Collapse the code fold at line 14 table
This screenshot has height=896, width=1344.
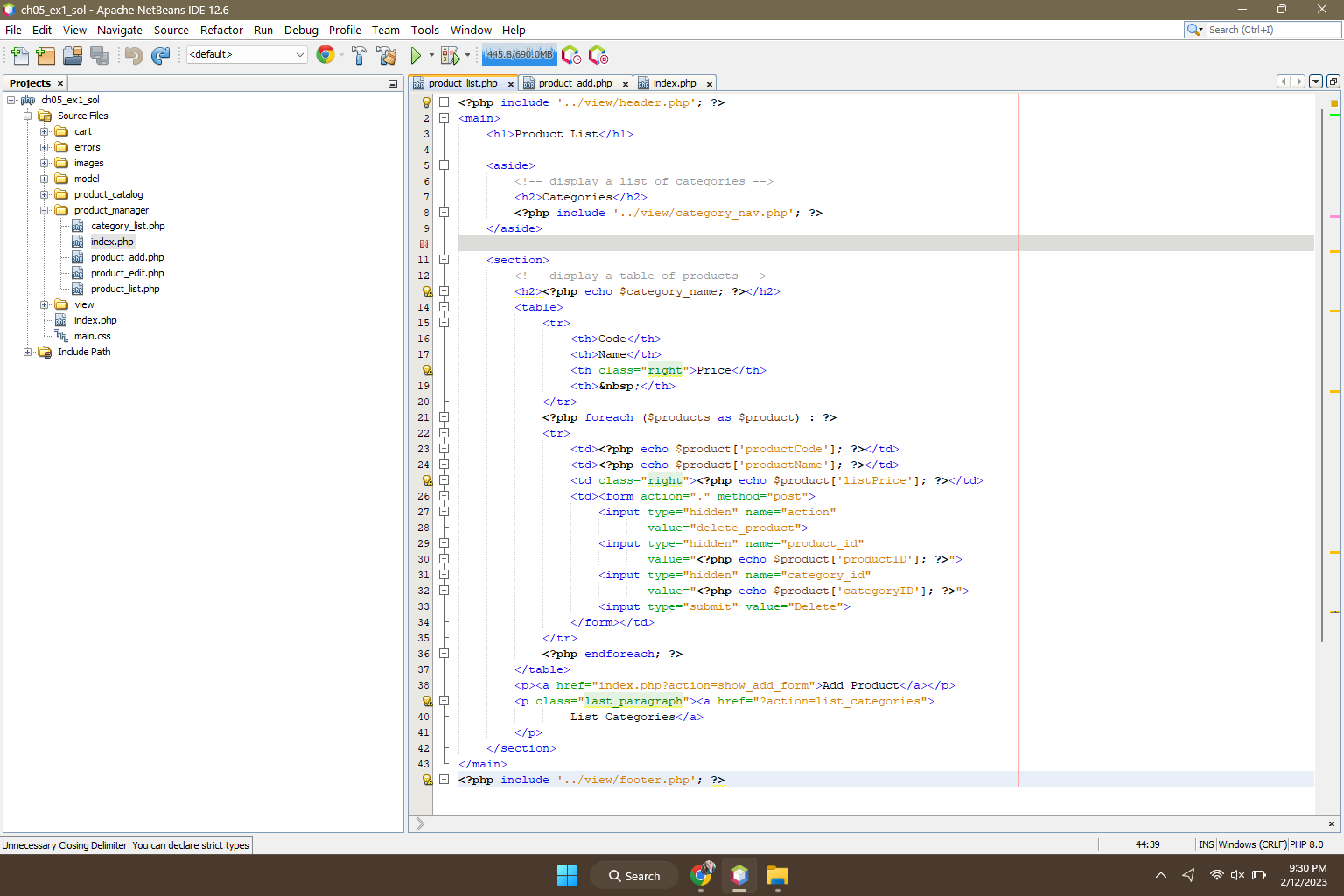pyautogui.click(x=444, y=307)
